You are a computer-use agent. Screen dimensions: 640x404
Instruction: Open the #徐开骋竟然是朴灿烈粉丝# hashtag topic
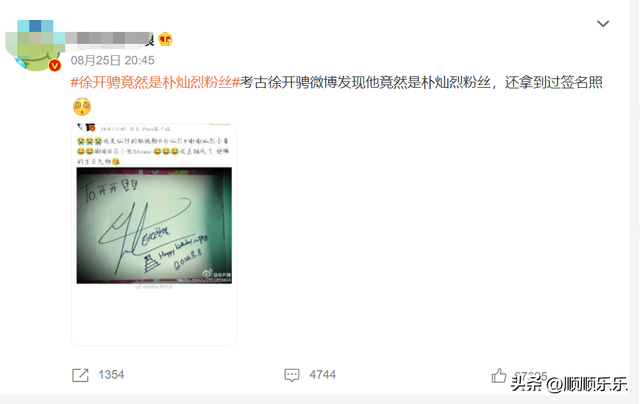pos(155,82)
